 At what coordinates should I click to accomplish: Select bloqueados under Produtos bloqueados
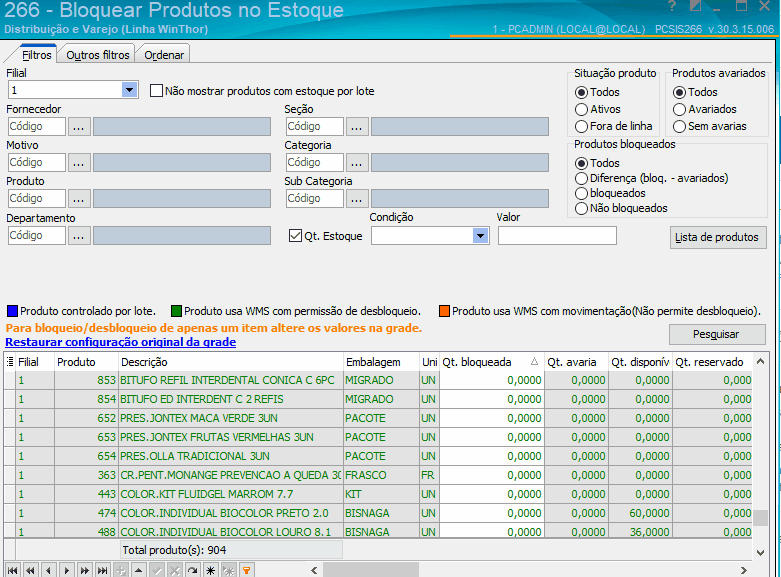point(581,193)
